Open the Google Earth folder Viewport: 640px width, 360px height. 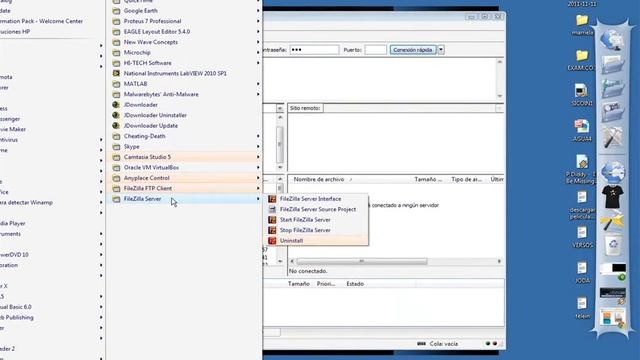(x=140, y=11)
